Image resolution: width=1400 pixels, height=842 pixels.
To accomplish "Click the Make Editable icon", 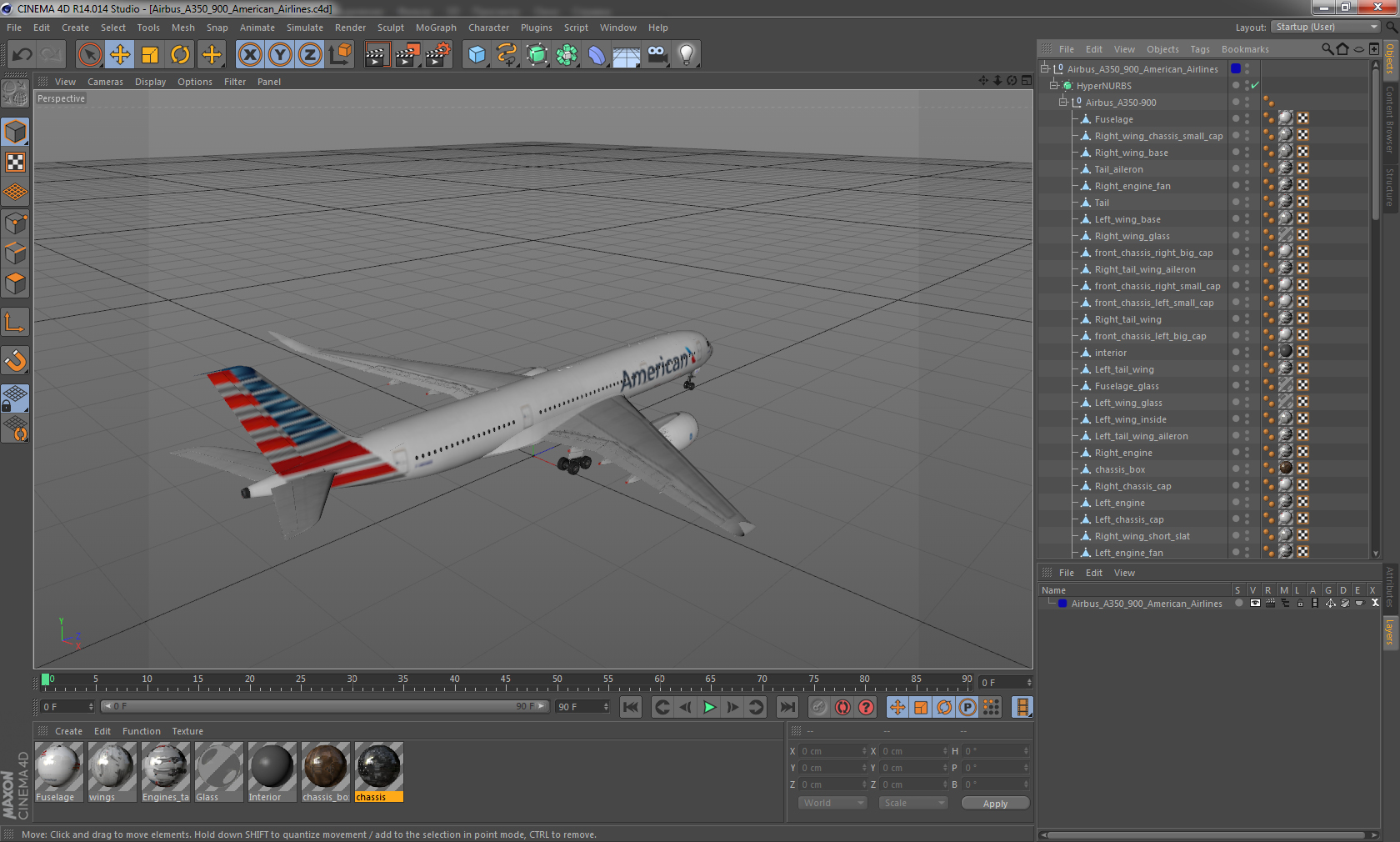I will click(15, 93).
